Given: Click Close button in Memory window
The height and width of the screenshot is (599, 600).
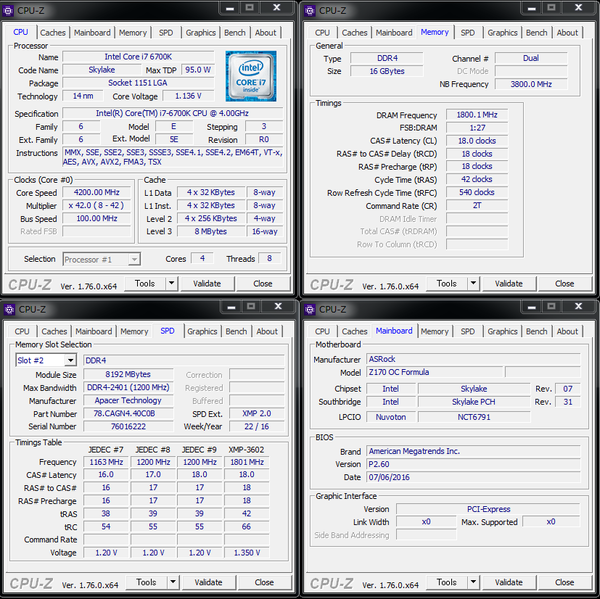Looking at the screenshot, I should tap(564, 284).
